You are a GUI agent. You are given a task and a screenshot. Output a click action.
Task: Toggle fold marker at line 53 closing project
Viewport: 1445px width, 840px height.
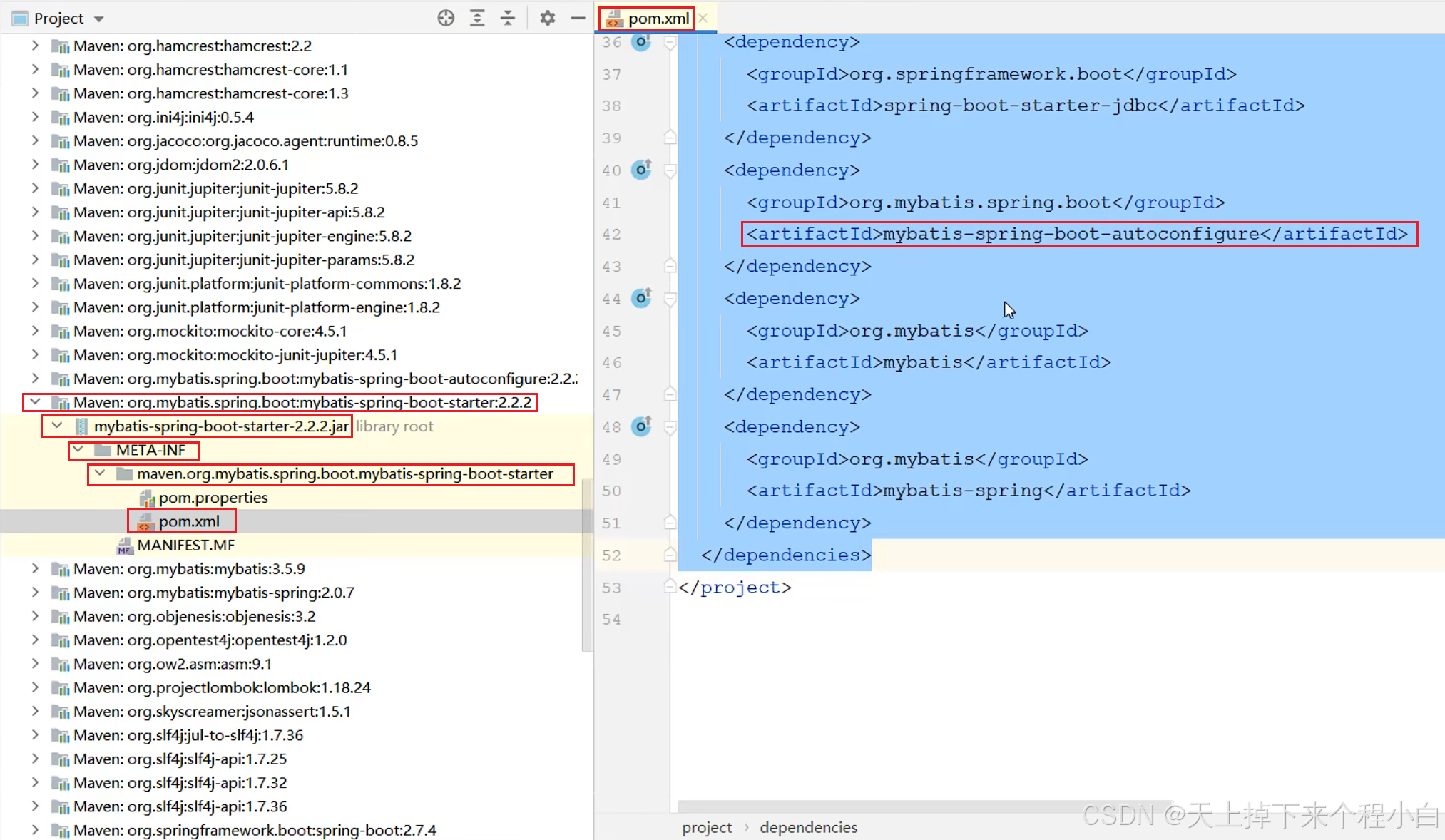(670, 587)
